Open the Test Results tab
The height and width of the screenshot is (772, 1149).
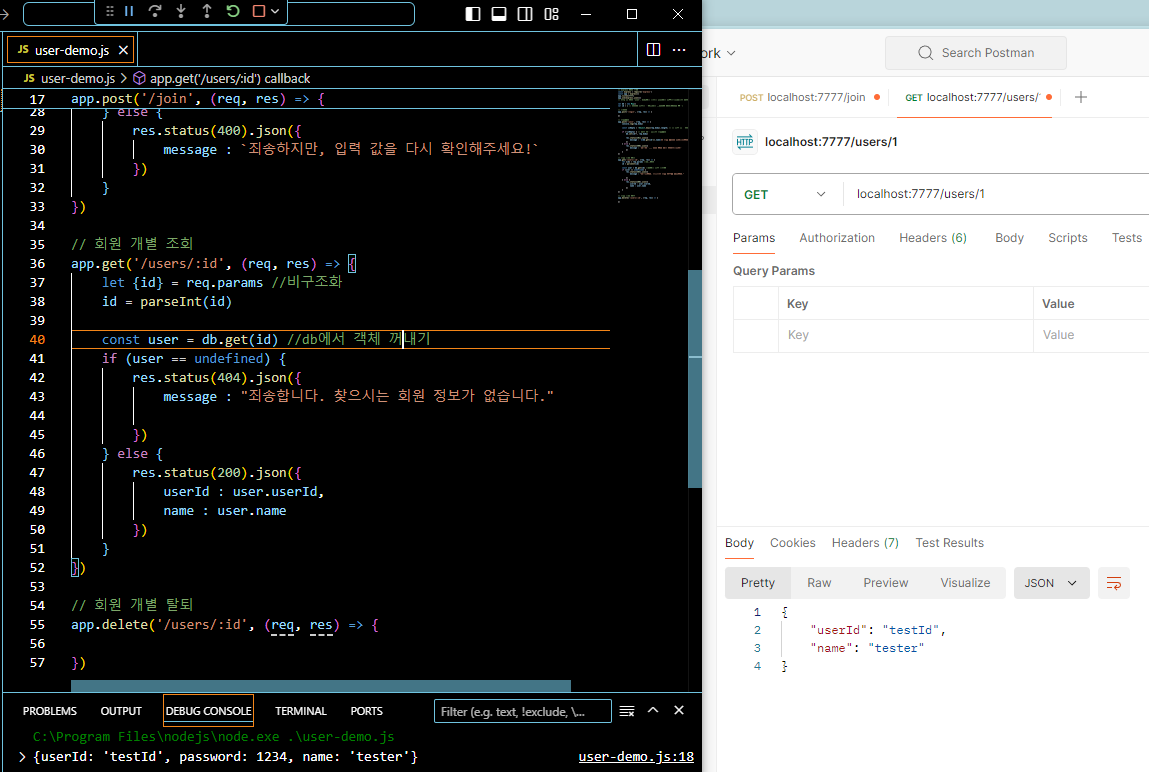950,543
